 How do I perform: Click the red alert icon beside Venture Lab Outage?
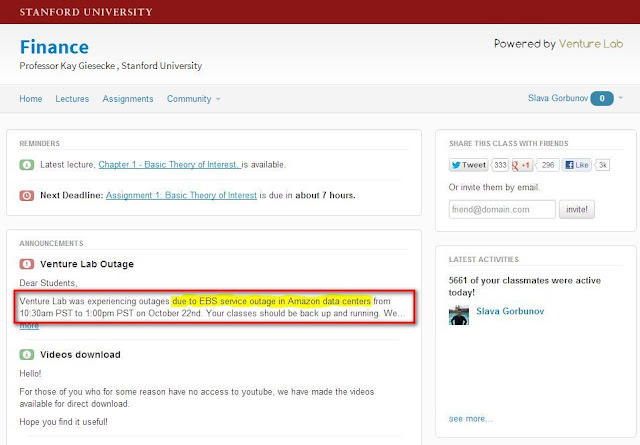pyautogui.click(x=27, y=264)
